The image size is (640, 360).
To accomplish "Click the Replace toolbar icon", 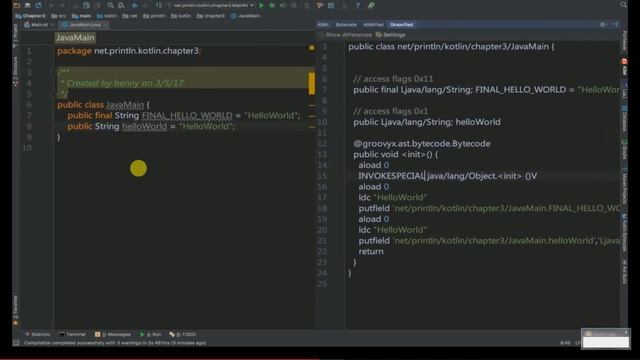I will (121, 5).
